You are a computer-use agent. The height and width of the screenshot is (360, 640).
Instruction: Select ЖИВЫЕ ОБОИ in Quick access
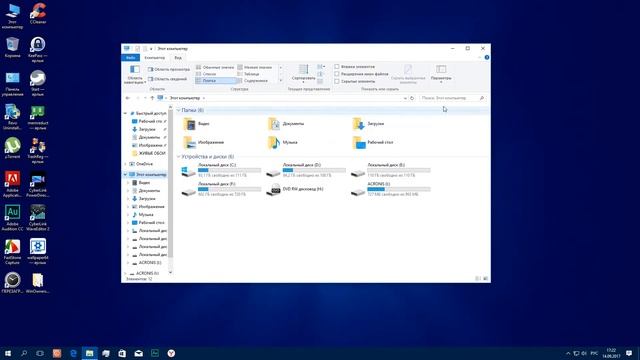(149, 153)
